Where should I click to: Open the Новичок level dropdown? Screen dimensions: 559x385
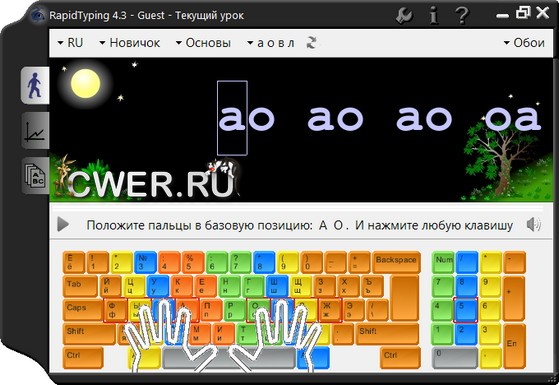(129, 43)
